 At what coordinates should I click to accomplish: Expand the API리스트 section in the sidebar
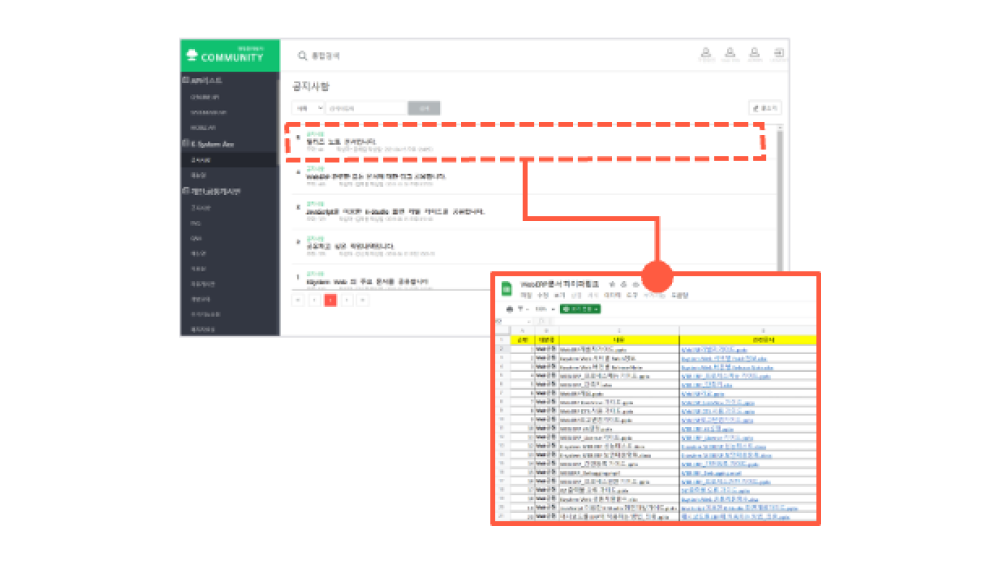pos(203,80)
